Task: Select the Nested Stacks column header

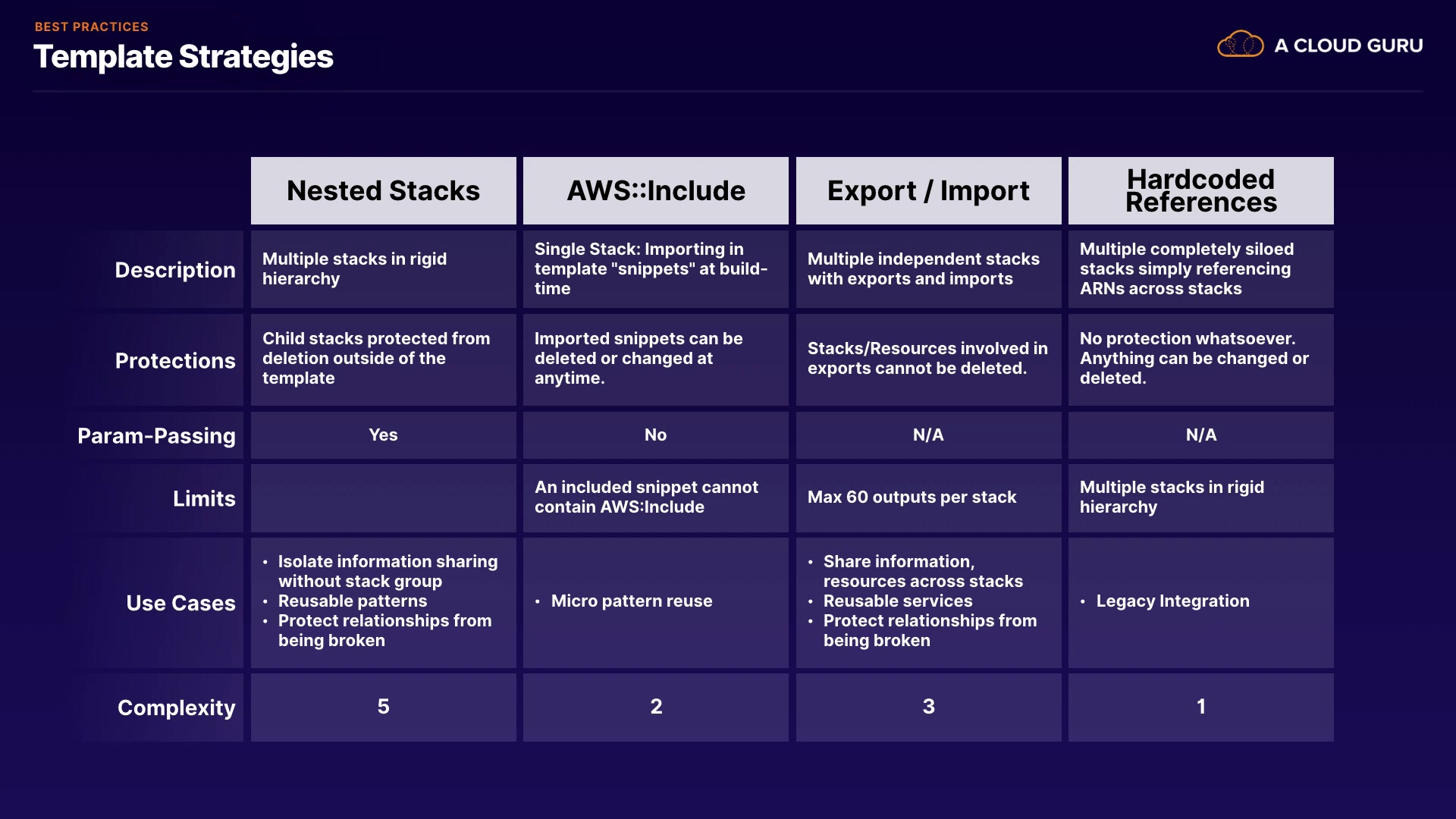Action: (383, 190)
